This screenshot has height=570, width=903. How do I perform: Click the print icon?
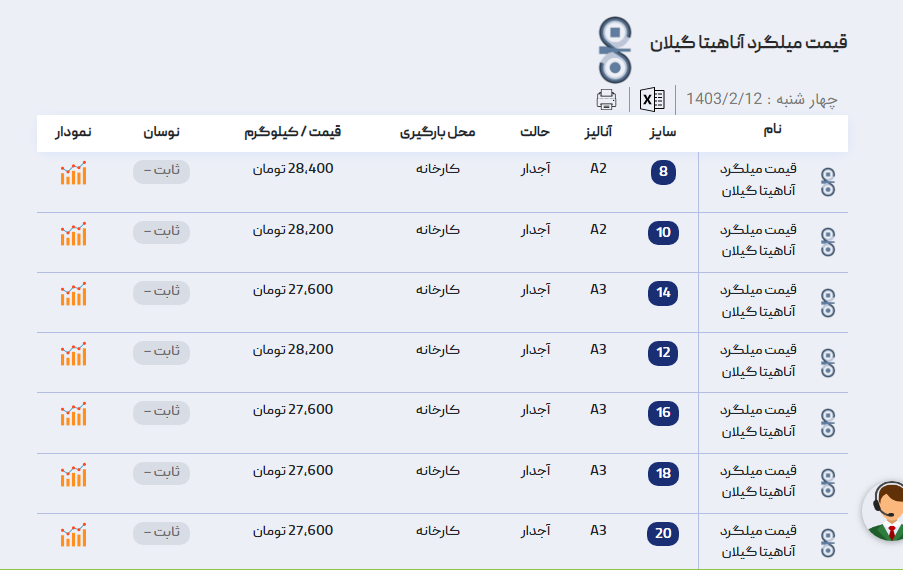606,99
